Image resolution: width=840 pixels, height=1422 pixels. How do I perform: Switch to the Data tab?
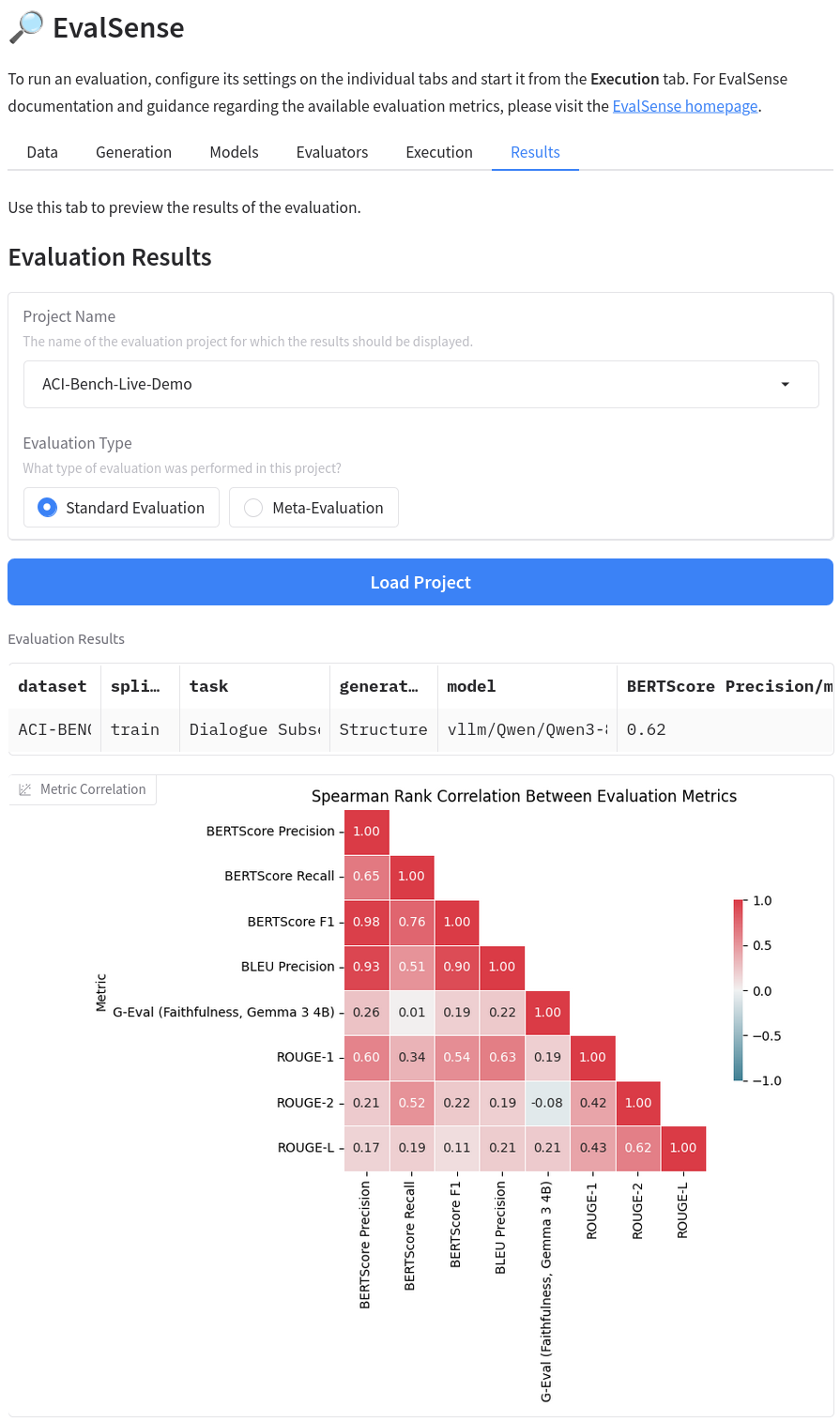(42, 152)
